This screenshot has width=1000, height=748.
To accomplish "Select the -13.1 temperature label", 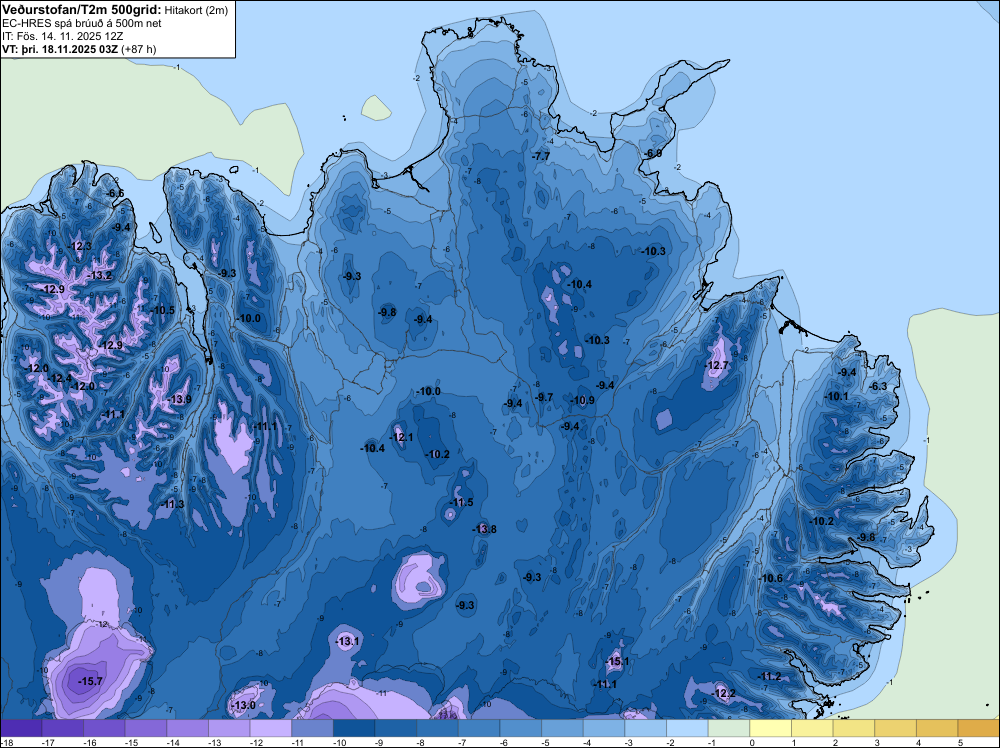I will [348, 642].
